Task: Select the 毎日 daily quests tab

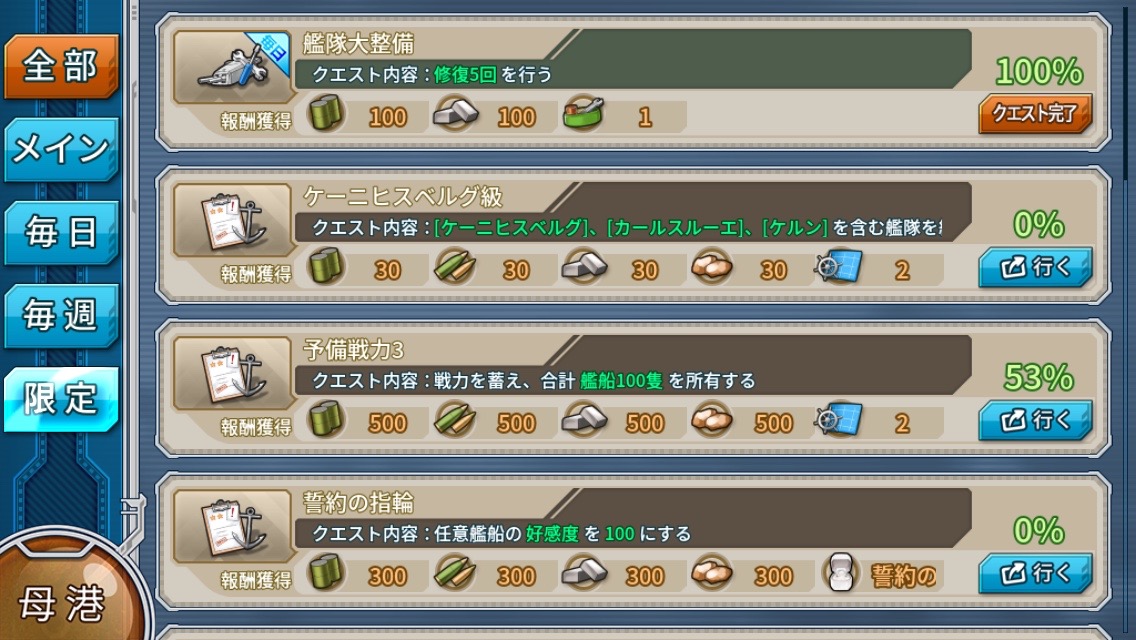Action: pyautogui.click(x=61, y=233)
